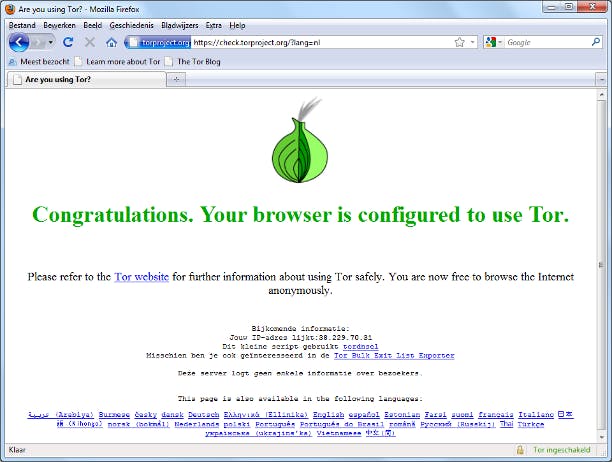This screenshot has height=462, width=612.
Task: Follow the Tor website link
Action: pyautogui.click(x=141, y=277)
